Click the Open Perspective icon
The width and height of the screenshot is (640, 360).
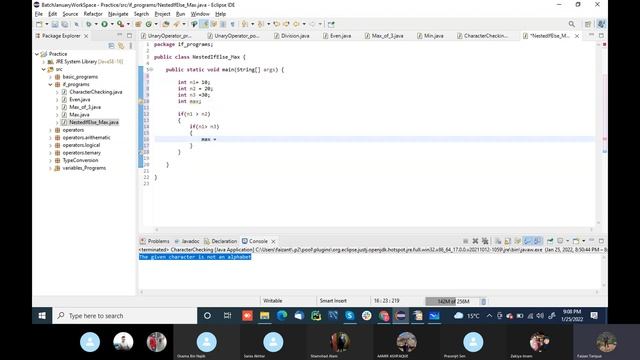[588, 24]
